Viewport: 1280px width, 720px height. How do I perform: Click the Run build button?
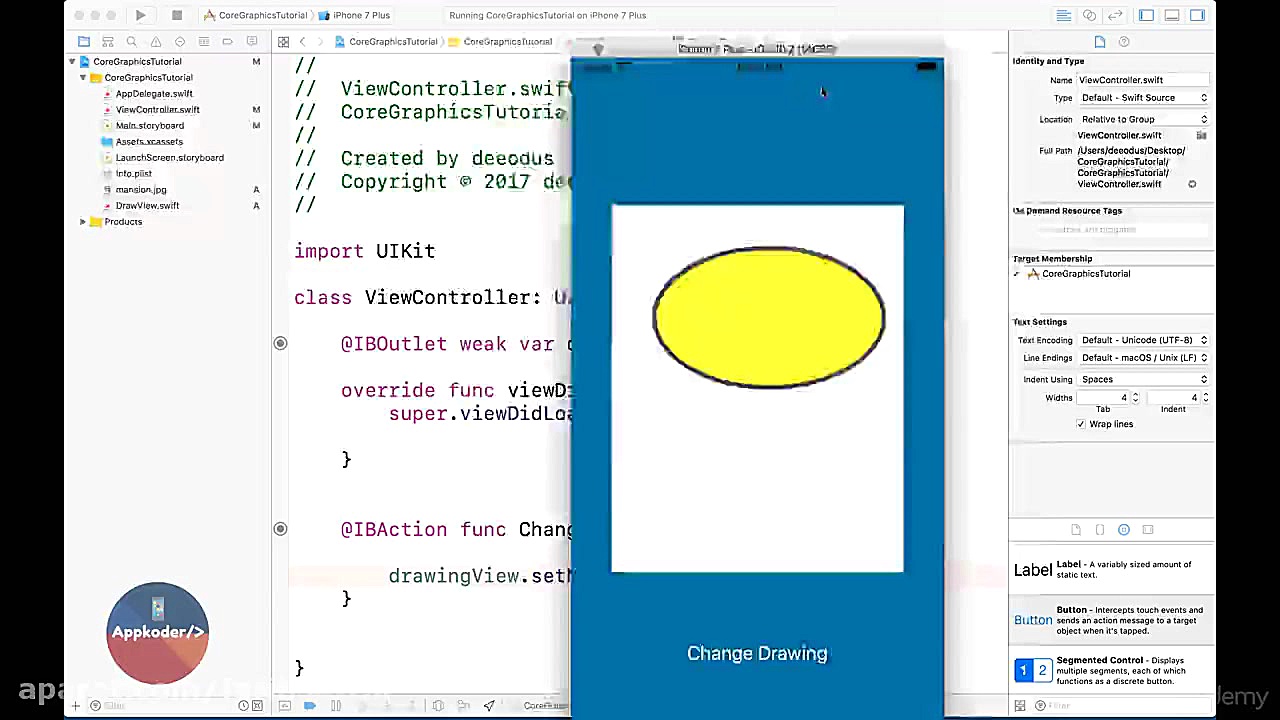[141, 15]
